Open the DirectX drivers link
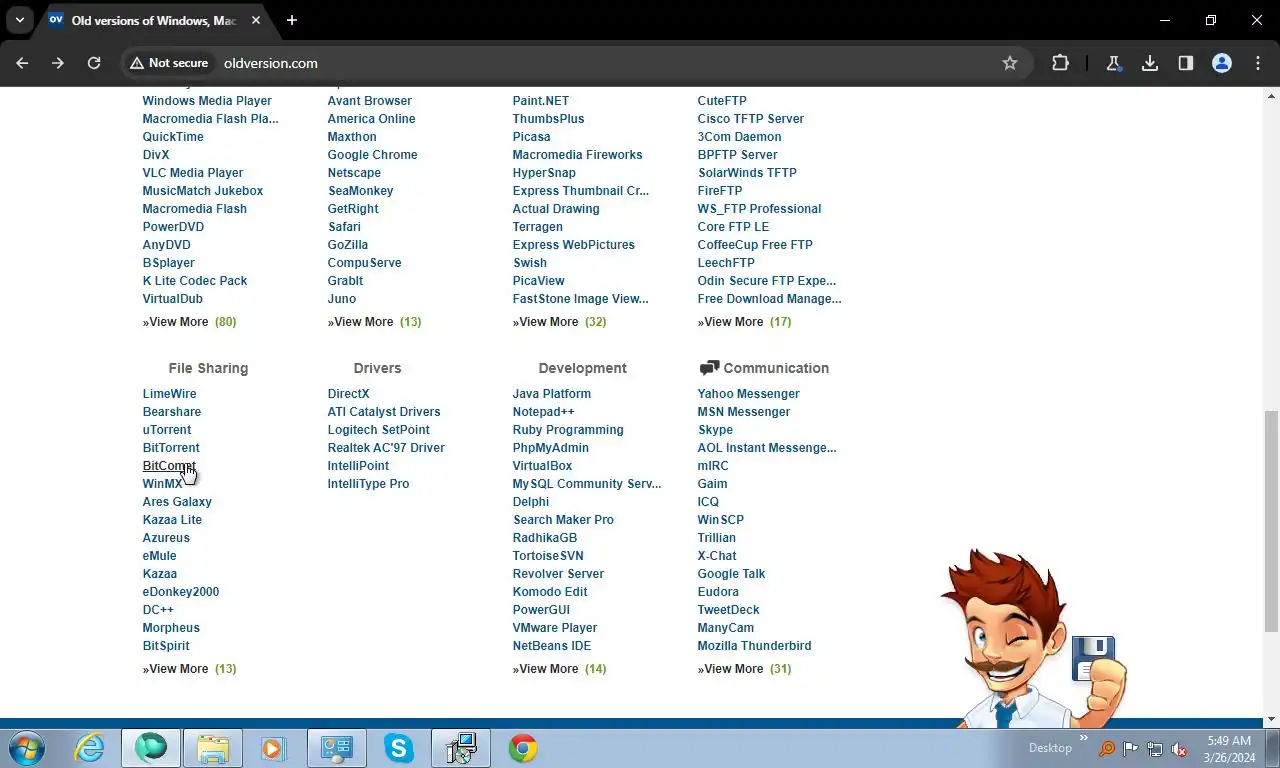 pos(348,394)
